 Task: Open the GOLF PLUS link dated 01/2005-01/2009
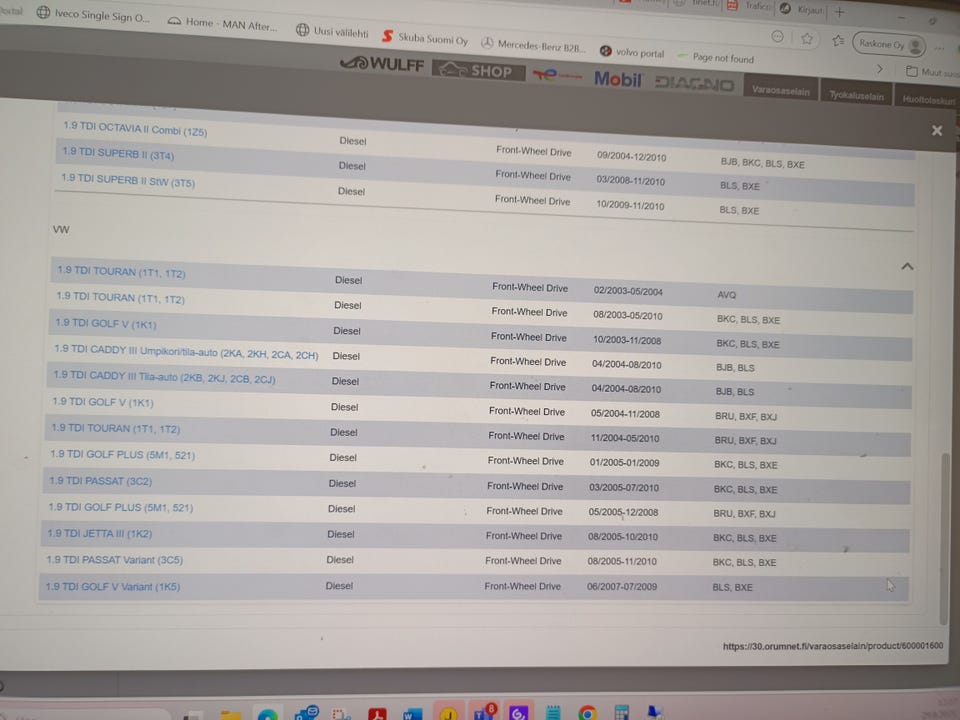pyautogui.click(x=122, y=454)
